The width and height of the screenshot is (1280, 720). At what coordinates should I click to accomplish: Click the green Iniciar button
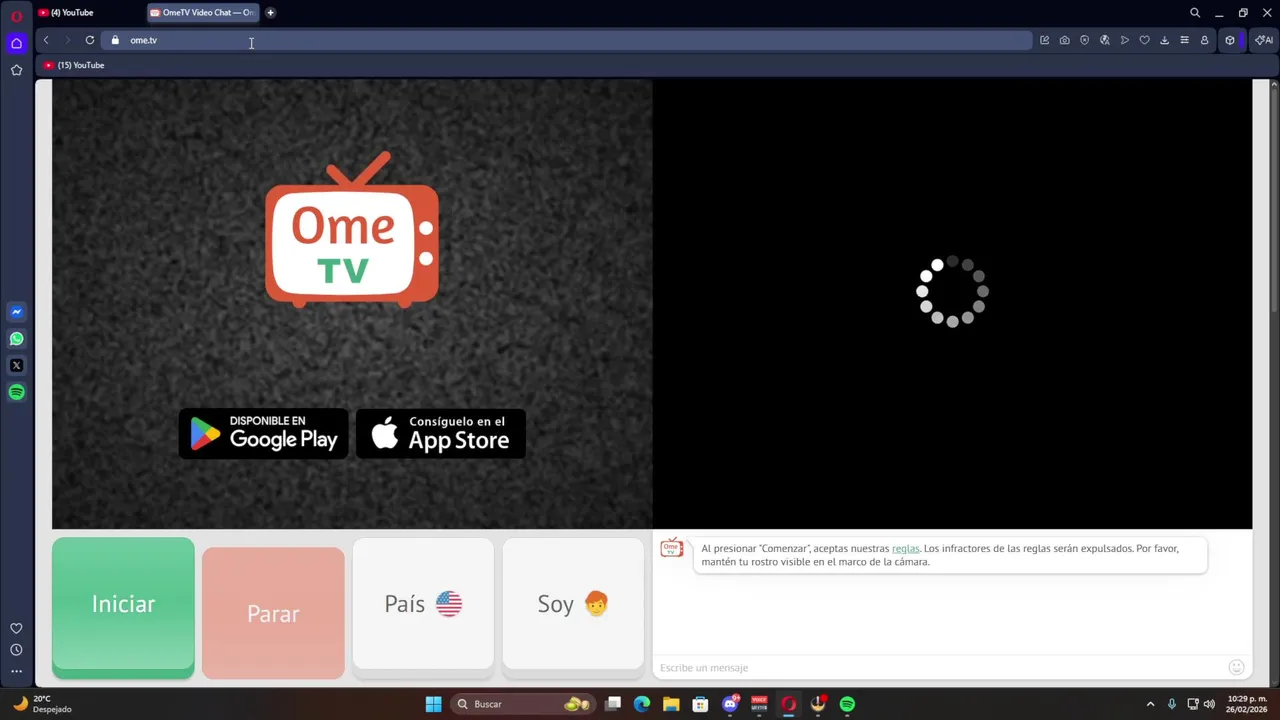point(123,606)
